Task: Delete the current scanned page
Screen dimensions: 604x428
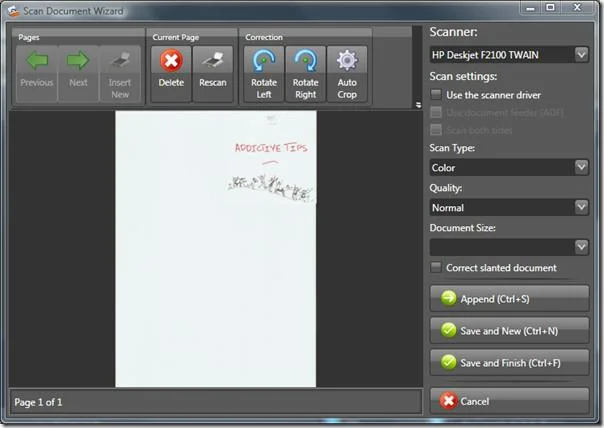Action: click(171, 61)
